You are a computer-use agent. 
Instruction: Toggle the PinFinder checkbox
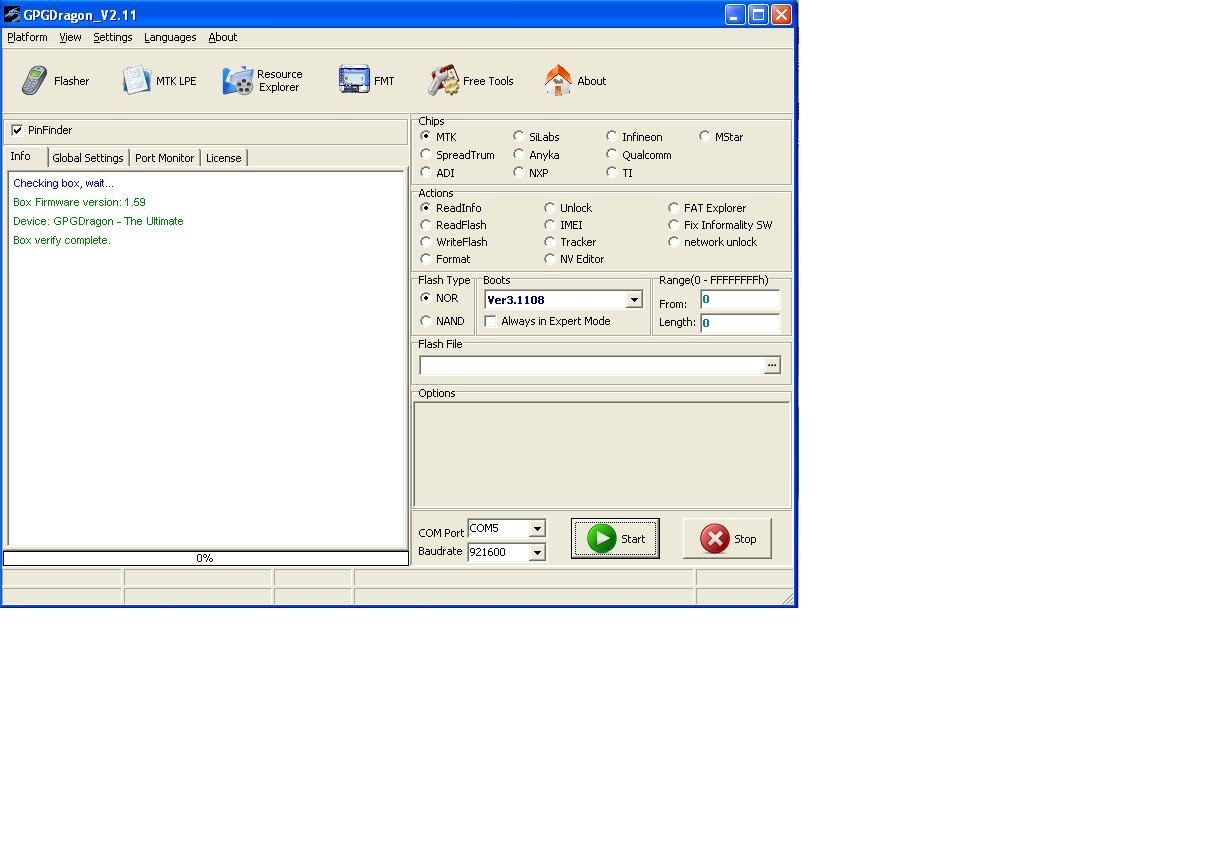[17, 130]
